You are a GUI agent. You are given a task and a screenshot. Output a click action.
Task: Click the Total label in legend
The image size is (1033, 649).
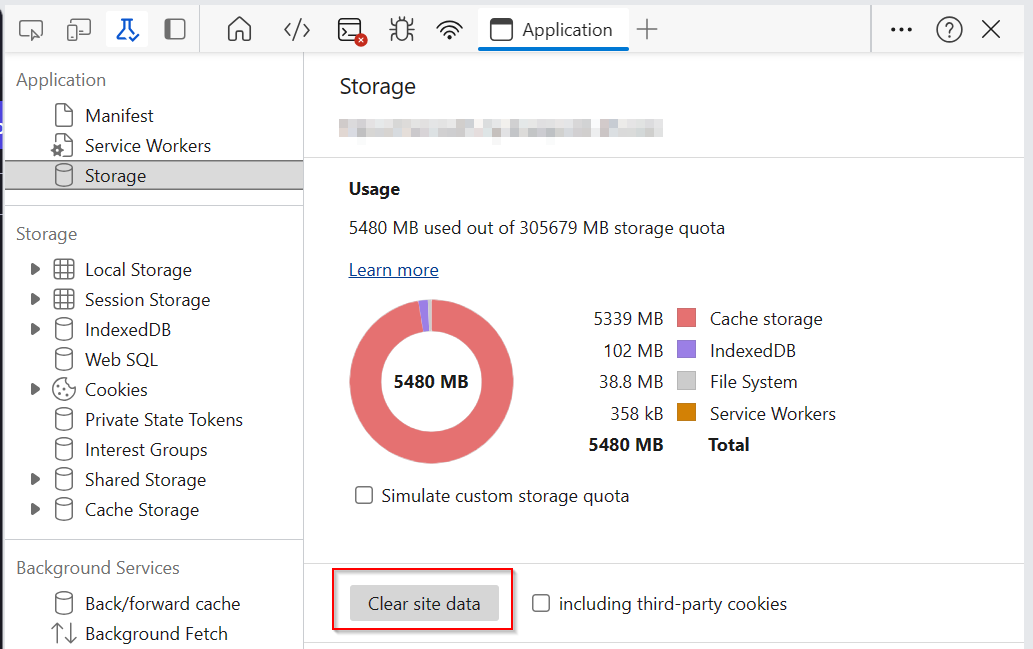(729, 445)
